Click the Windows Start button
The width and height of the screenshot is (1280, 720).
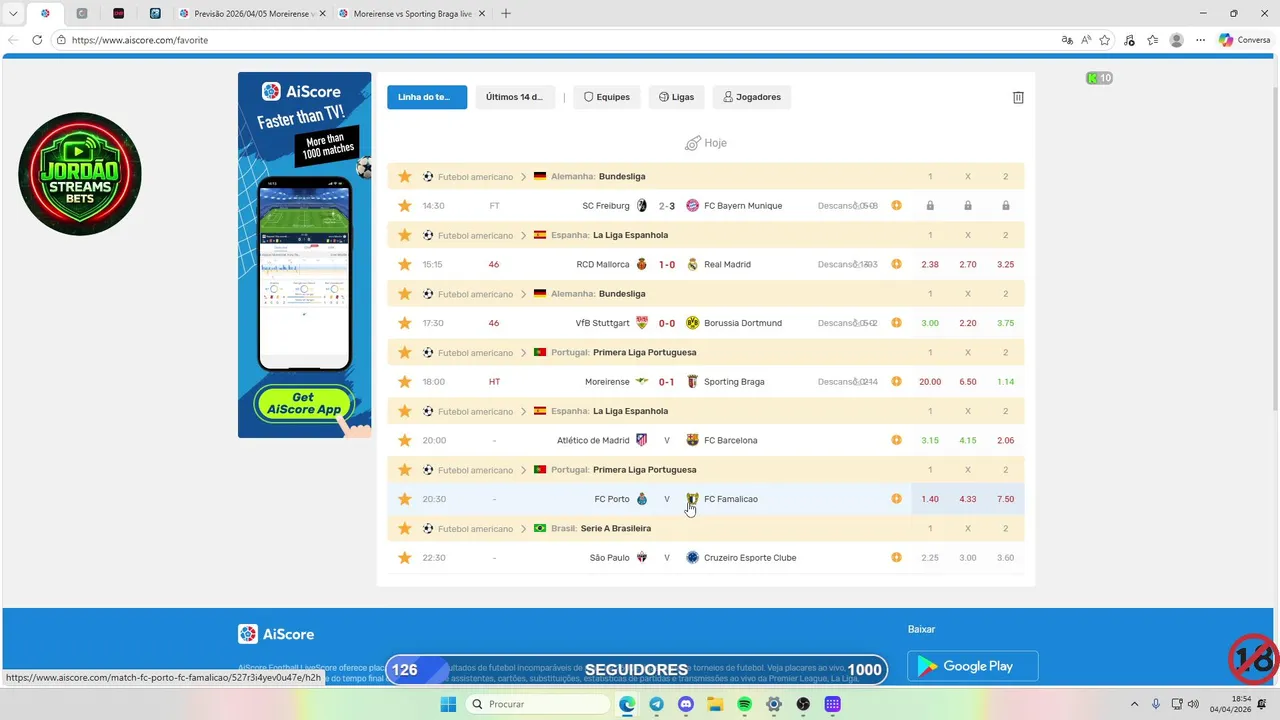(448, 704)
